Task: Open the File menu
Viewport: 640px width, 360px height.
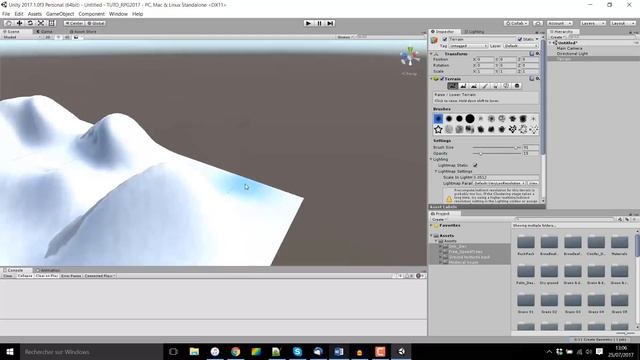Action: click(6, 14)
